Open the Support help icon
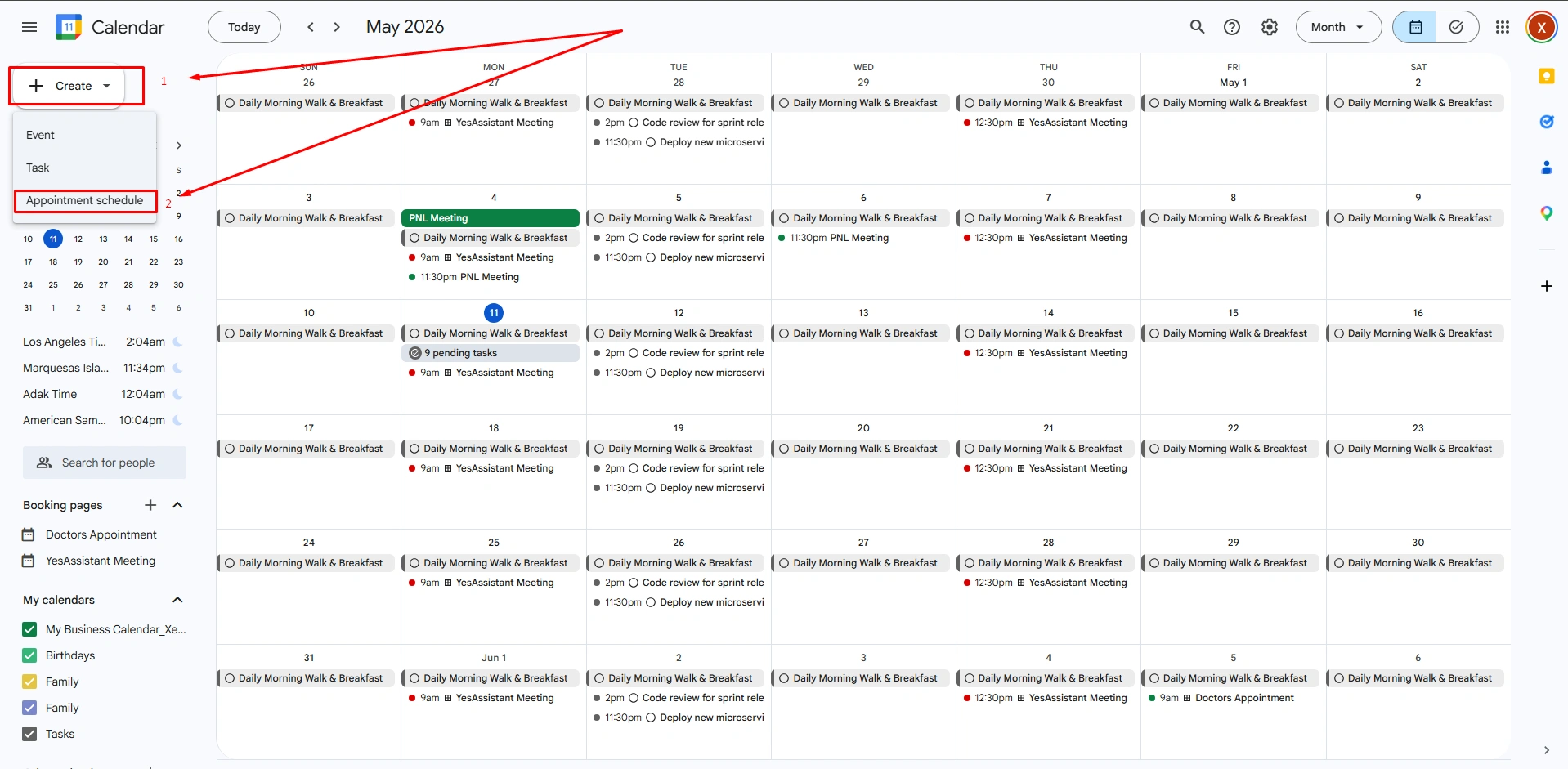Image resolution: width=1568 pixels, height=769 pixels. pyautogui.click(x=1232, y=27)
